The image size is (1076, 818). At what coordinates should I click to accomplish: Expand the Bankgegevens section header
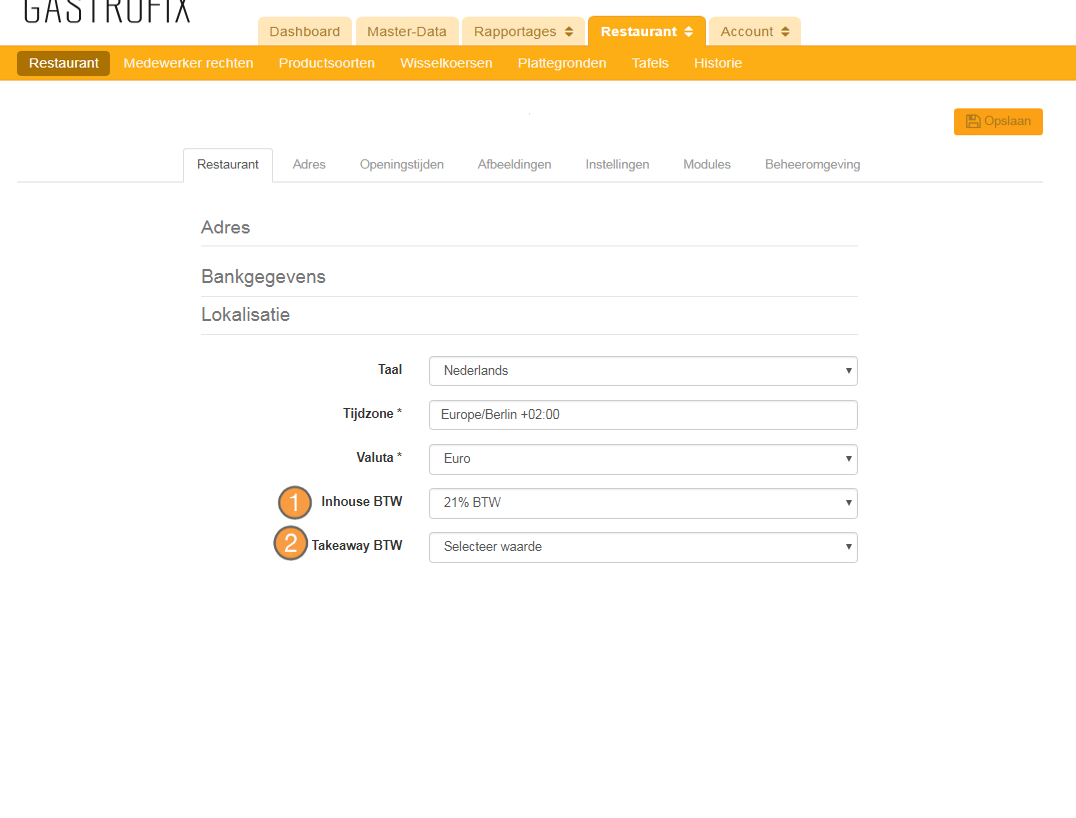click(263, 277)
